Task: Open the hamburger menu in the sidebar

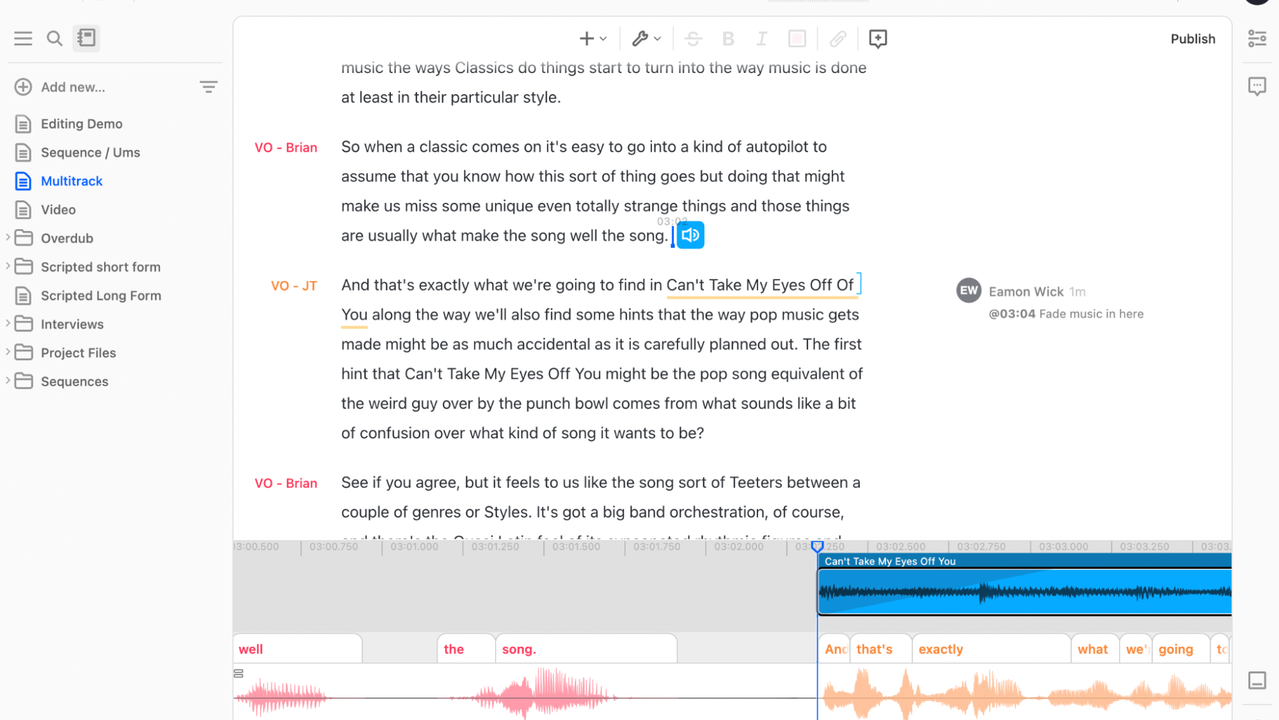Action: coord(23,38)
